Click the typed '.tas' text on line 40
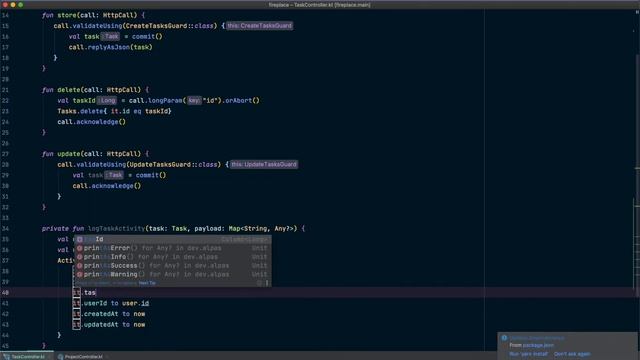The height and width of the screenshot is (360, 640). click(89, 293)
